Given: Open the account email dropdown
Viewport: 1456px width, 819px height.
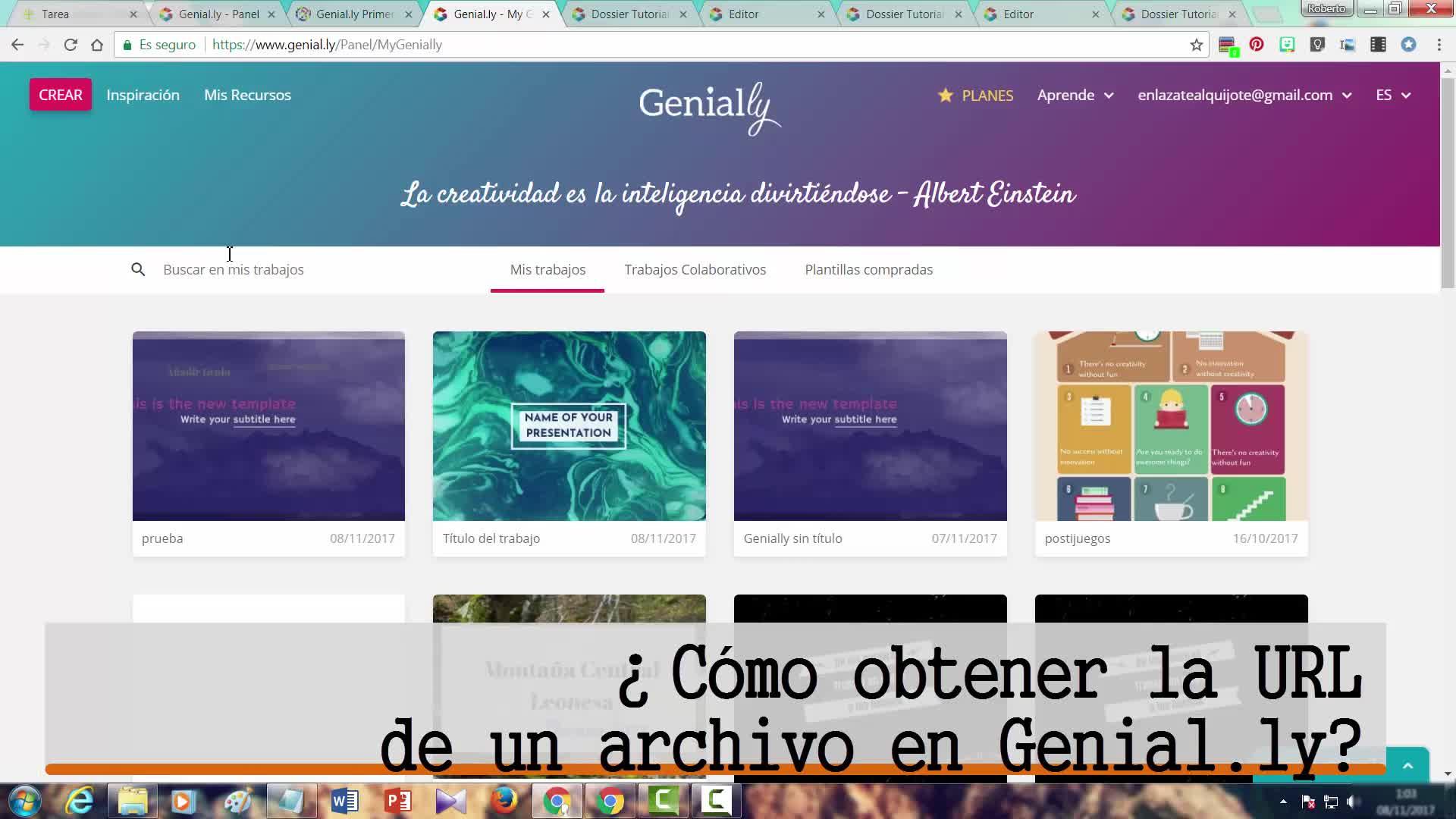Looking at the screenshot, I should [x=1244, y=96].
